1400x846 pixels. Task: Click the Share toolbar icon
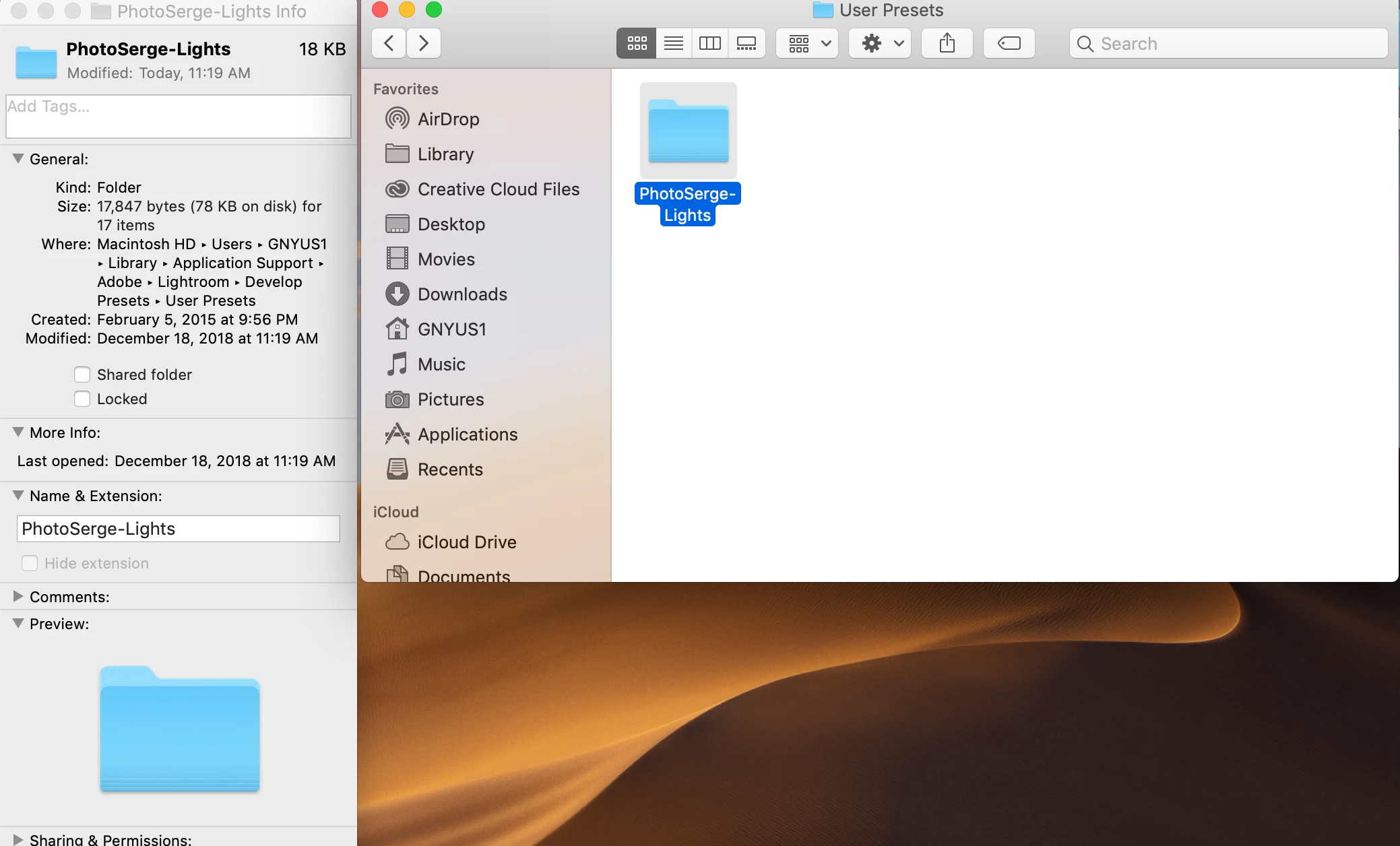(947, 44)
